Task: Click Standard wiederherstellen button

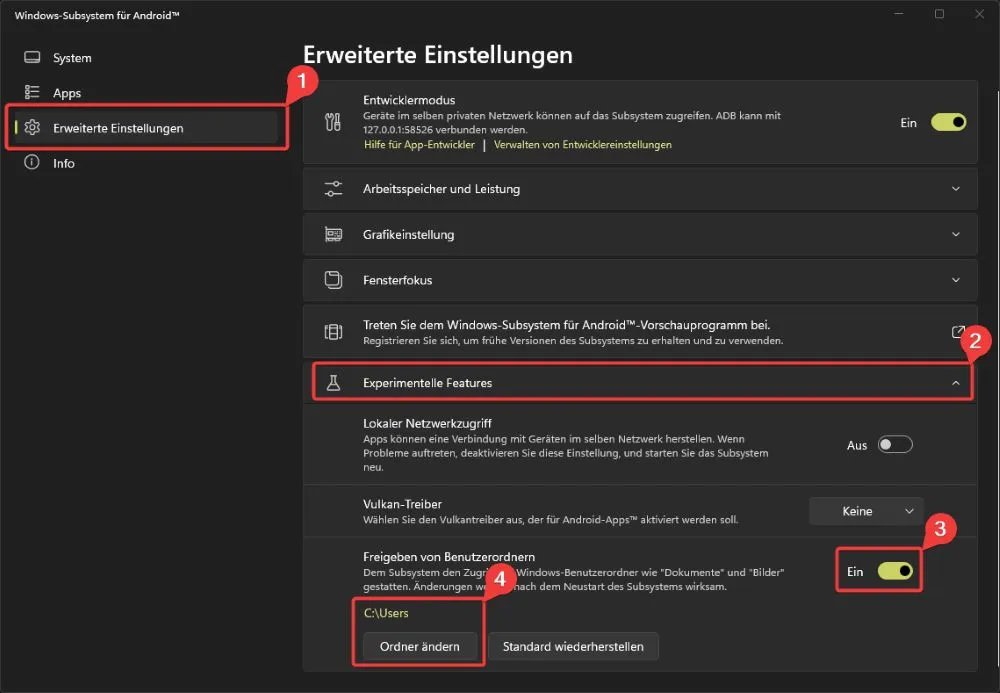Action: coord(573,646)
